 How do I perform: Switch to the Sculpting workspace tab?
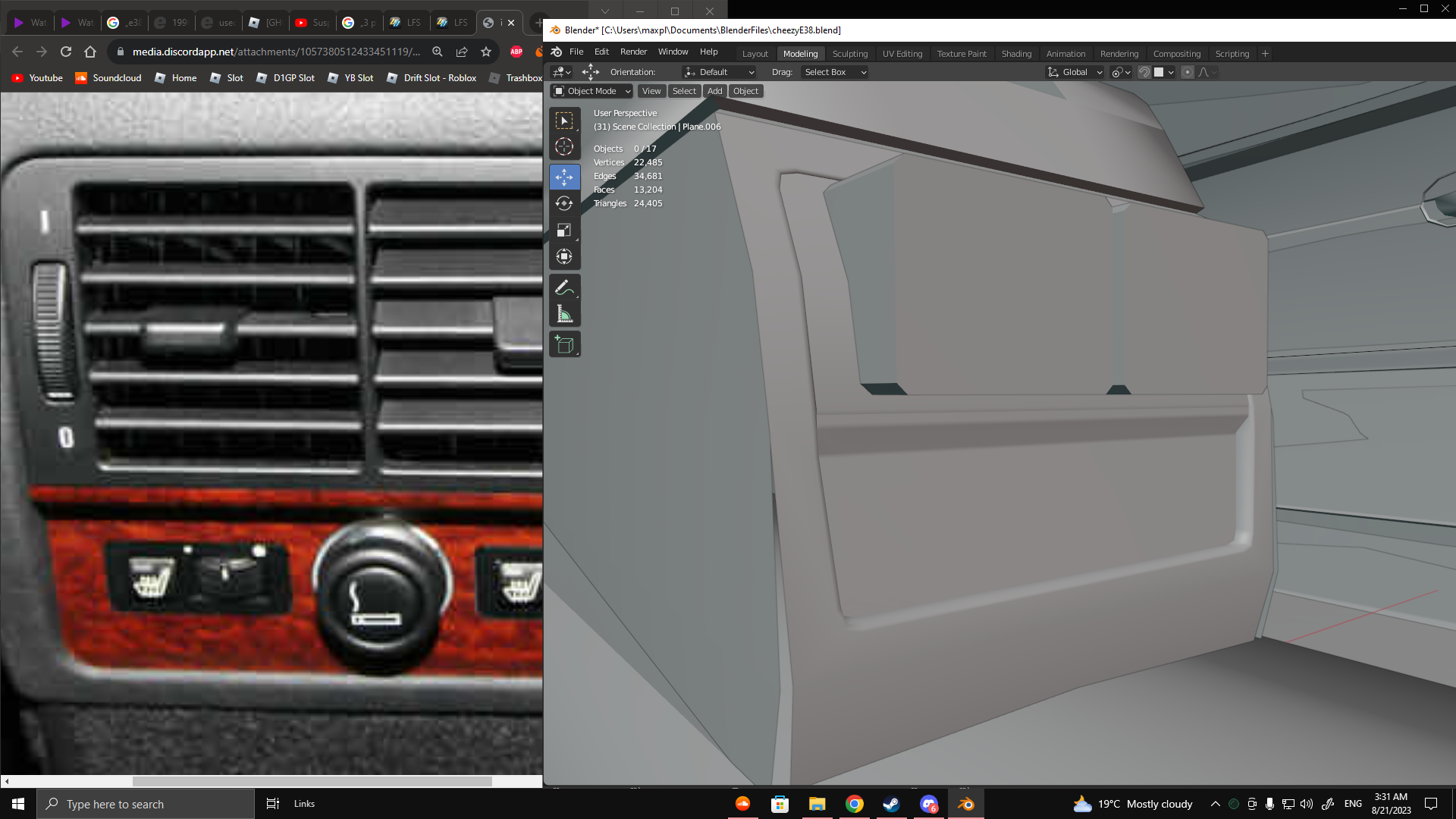point(849,54)
